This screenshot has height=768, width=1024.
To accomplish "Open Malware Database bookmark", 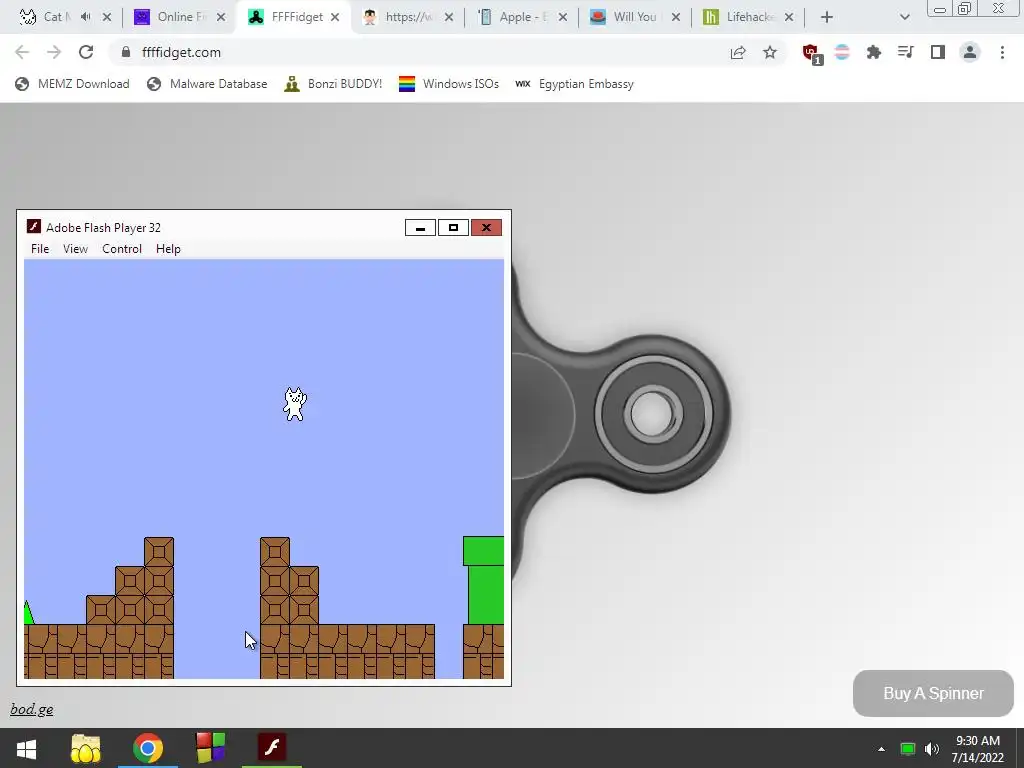I will pyautogui.click(x=208, y=84).
